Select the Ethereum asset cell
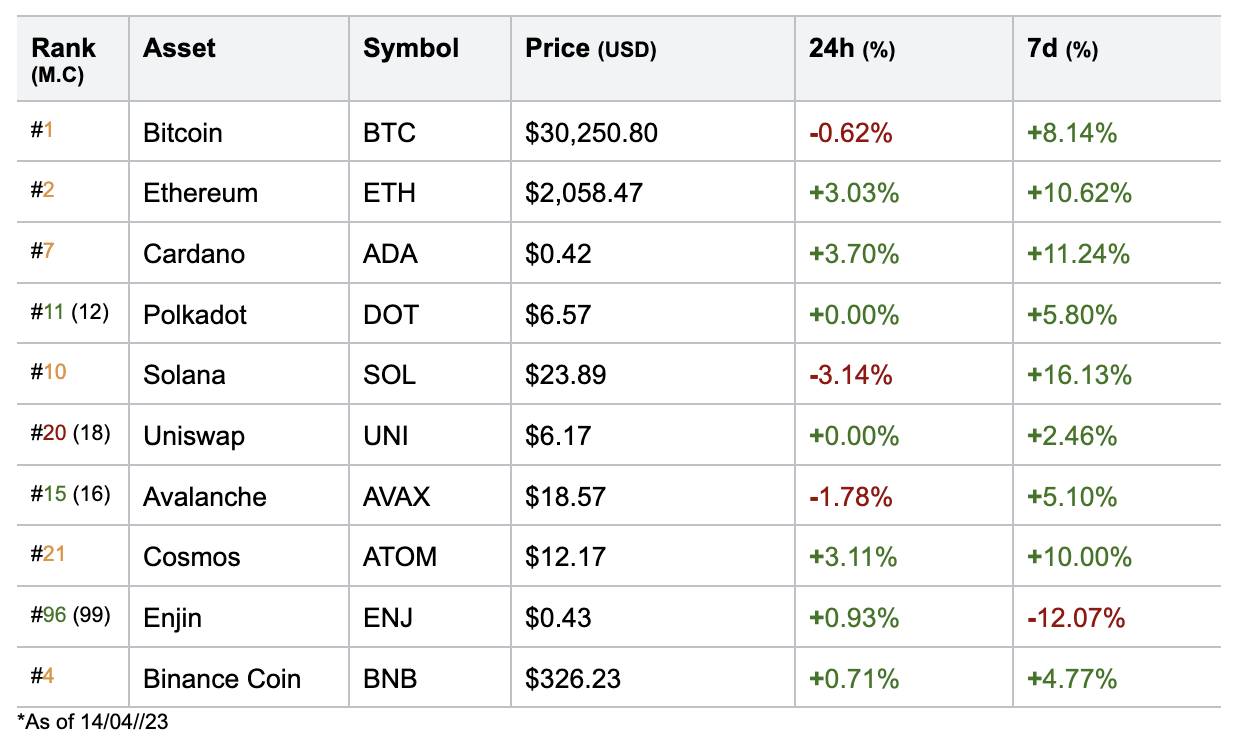 pos(200,193)
